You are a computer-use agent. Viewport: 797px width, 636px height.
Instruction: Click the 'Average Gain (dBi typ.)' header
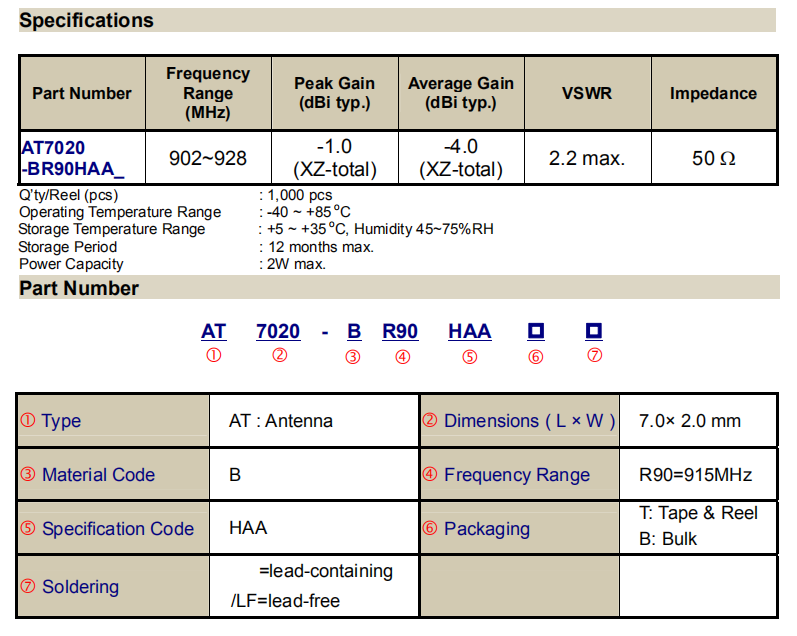pyautogui.click(x=461, y=93)
